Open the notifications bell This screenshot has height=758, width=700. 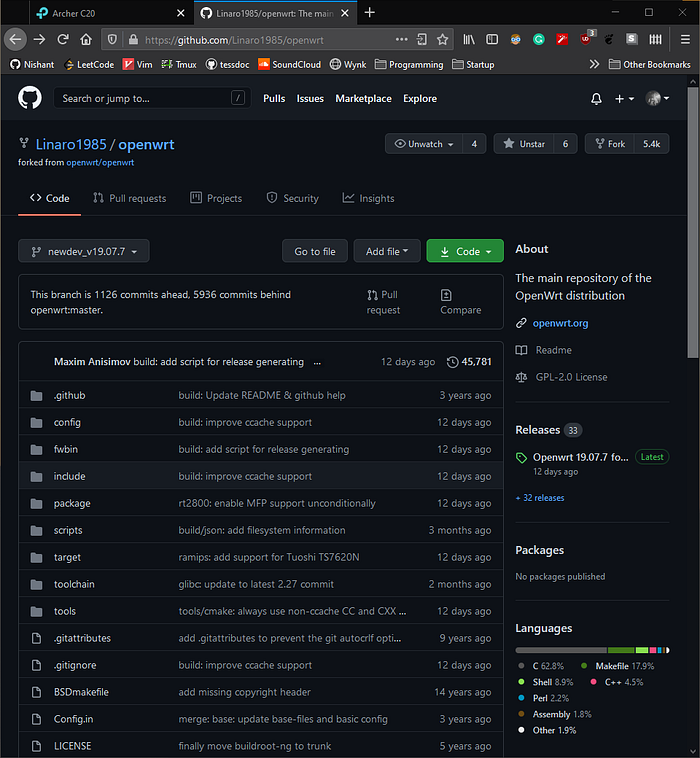(596, 99)
